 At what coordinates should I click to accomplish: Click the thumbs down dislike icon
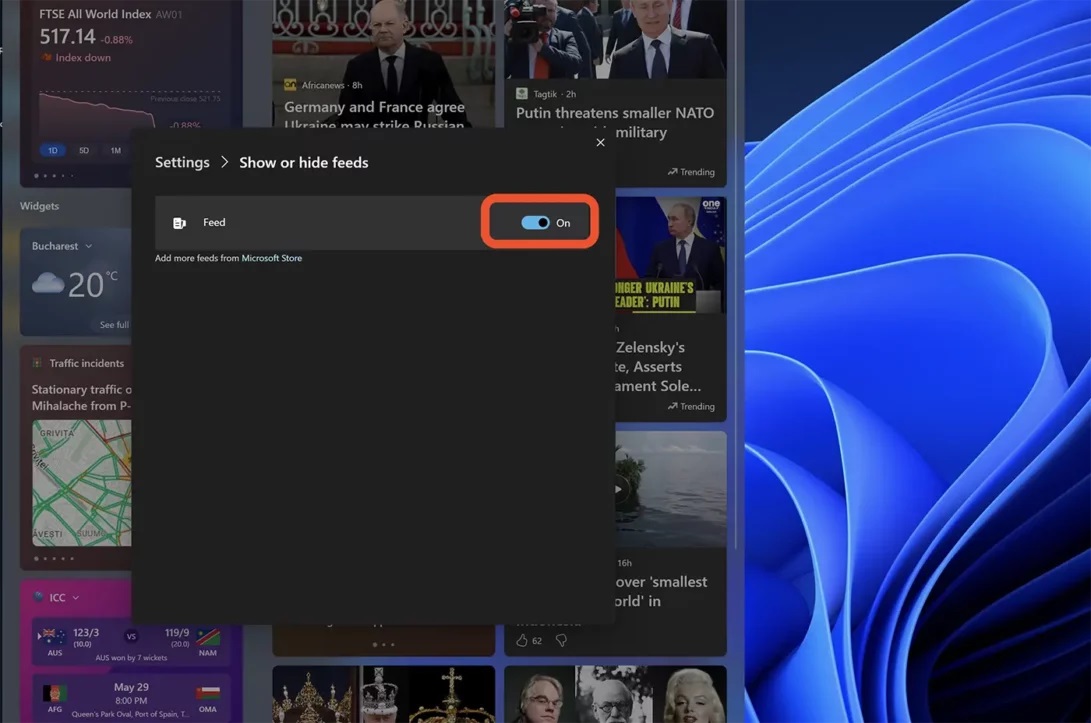[x=561, y=640]
